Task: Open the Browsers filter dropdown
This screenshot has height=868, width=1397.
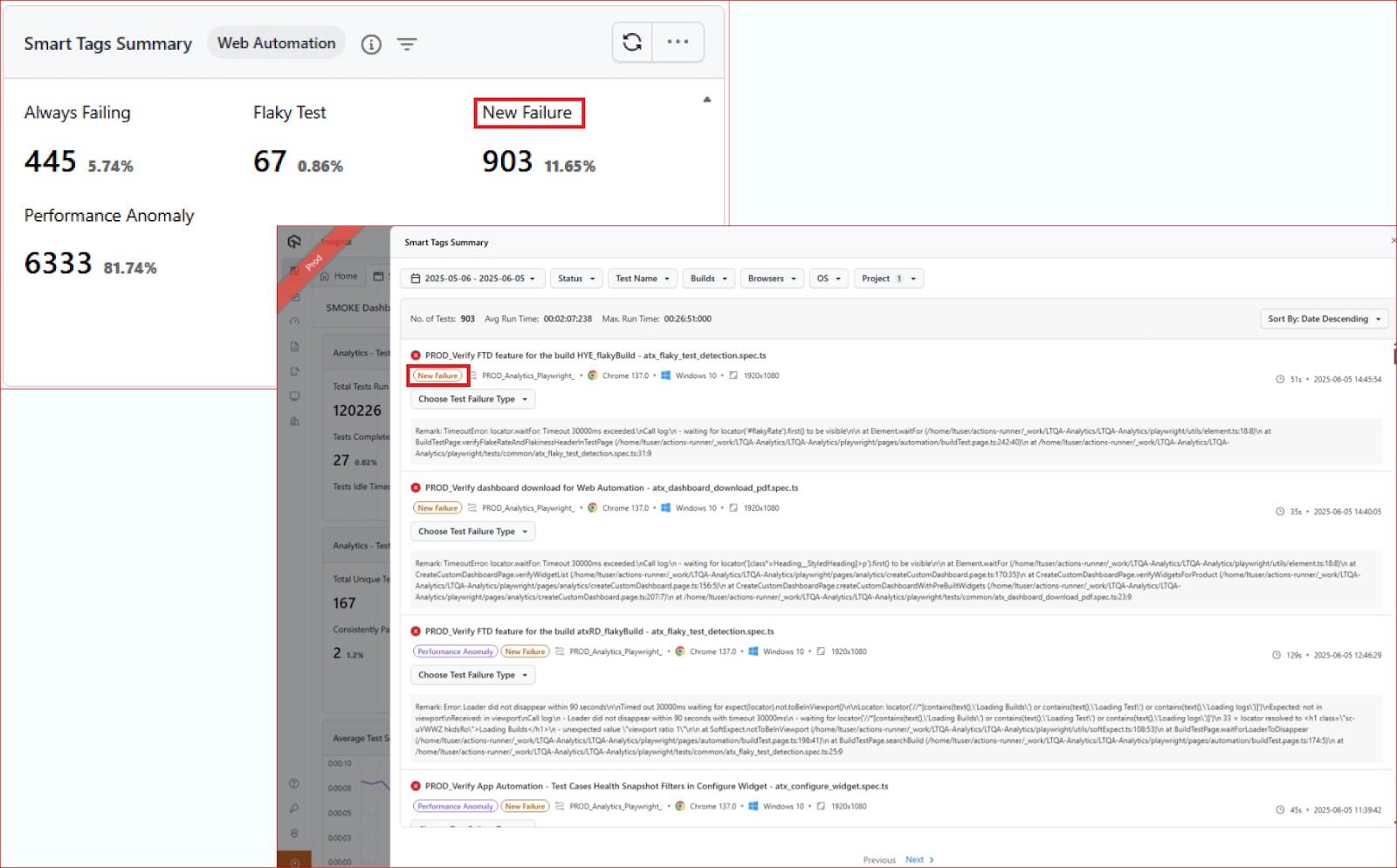Action: click(771, 278)
